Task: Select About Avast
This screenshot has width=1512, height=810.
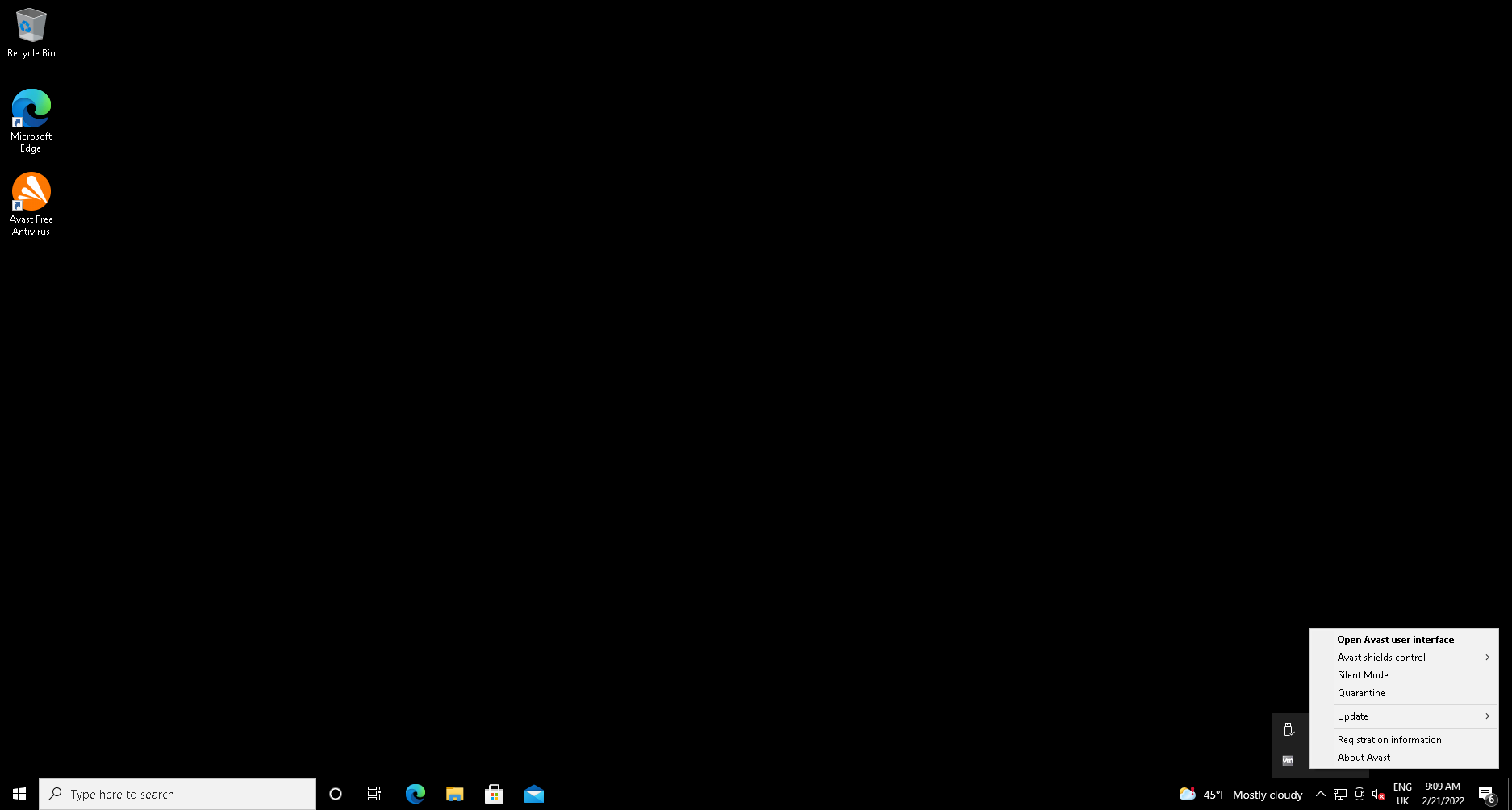Action: (1404, 758)
